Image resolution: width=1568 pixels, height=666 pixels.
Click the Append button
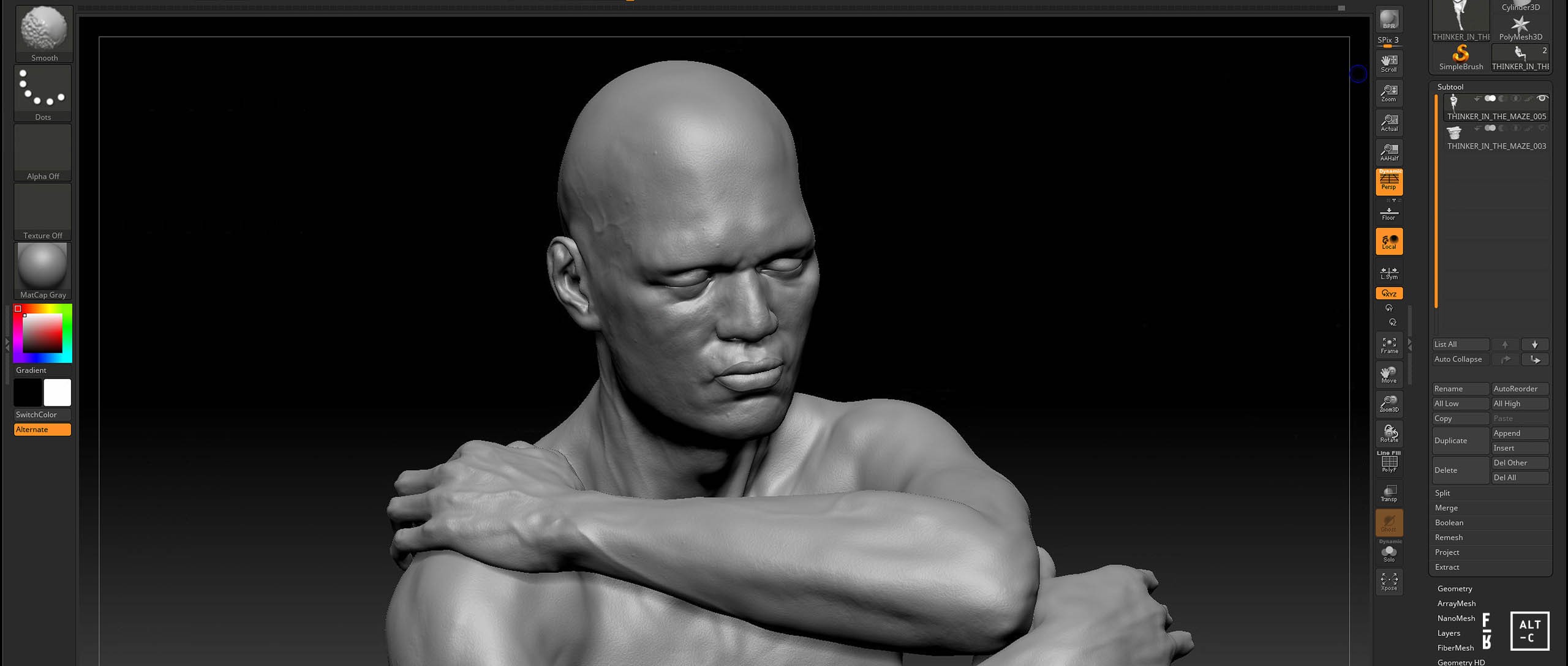pyautogui.click(x=1520, y=433)
